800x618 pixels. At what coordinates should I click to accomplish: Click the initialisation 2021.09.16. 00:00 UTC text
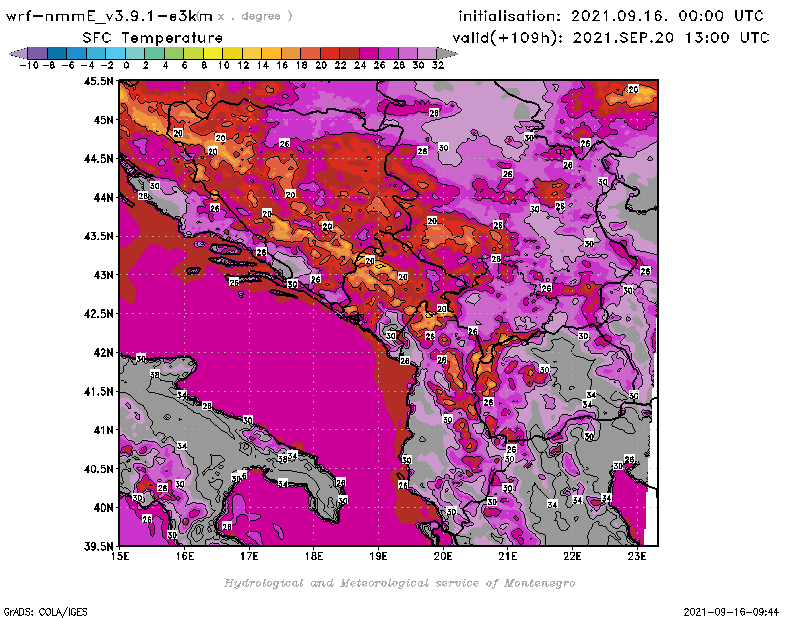pyautogui.click(x=611, y=16)
